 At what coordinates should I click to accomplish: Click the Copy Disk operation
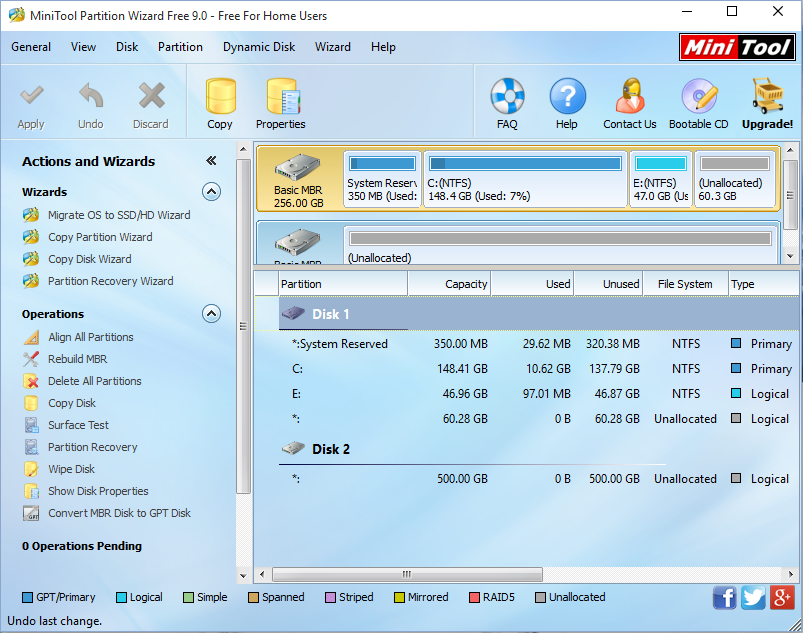tap(72, 403)
